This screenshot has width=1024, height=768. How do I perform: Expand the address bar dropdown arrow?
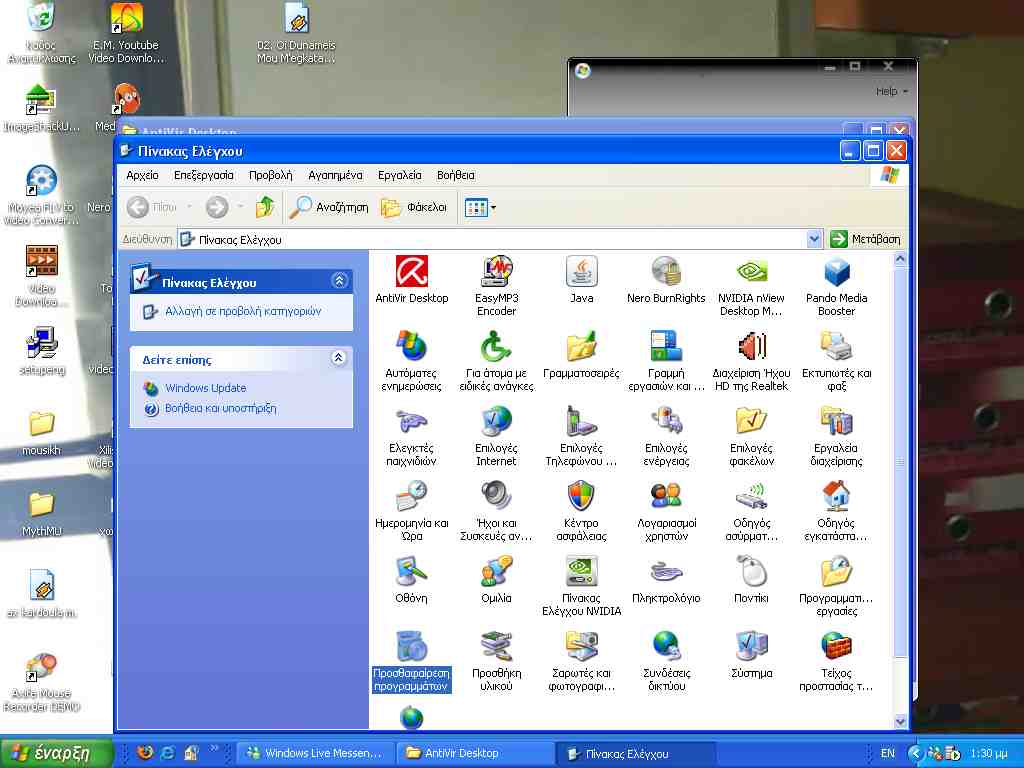pos(814,239)
